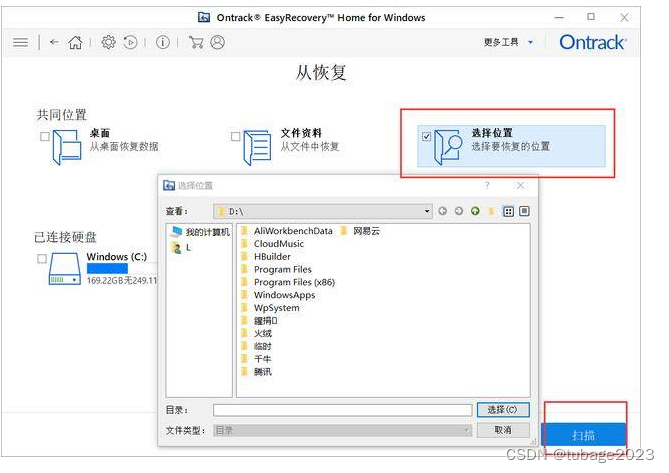Viewport: 669px width, 473px height.
Task: Select user L in sidebar
Action: click(x=180, y=248)
